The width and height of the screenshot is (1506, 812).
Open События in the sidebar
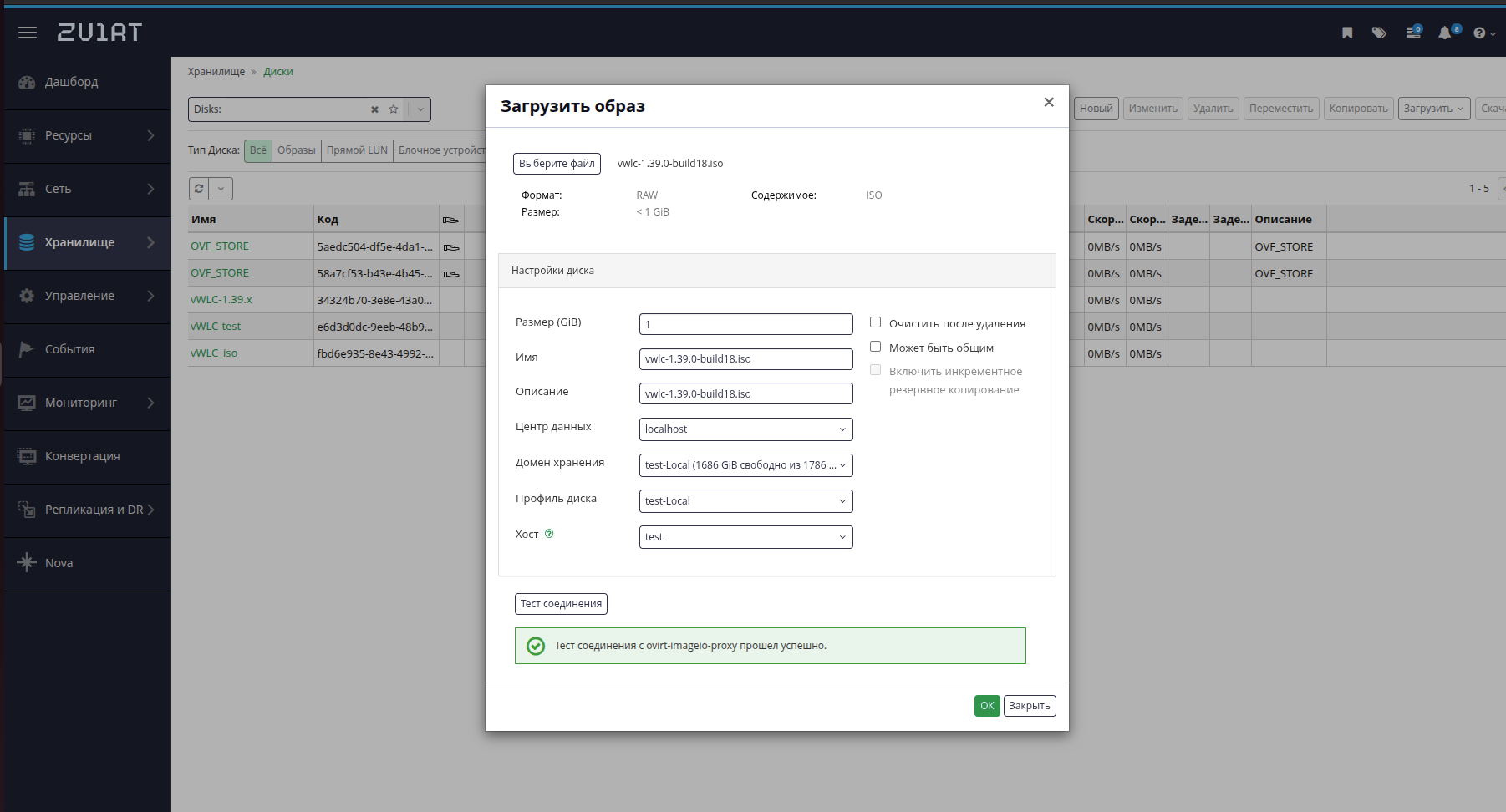pyautogui.click(x=87, y=349)
